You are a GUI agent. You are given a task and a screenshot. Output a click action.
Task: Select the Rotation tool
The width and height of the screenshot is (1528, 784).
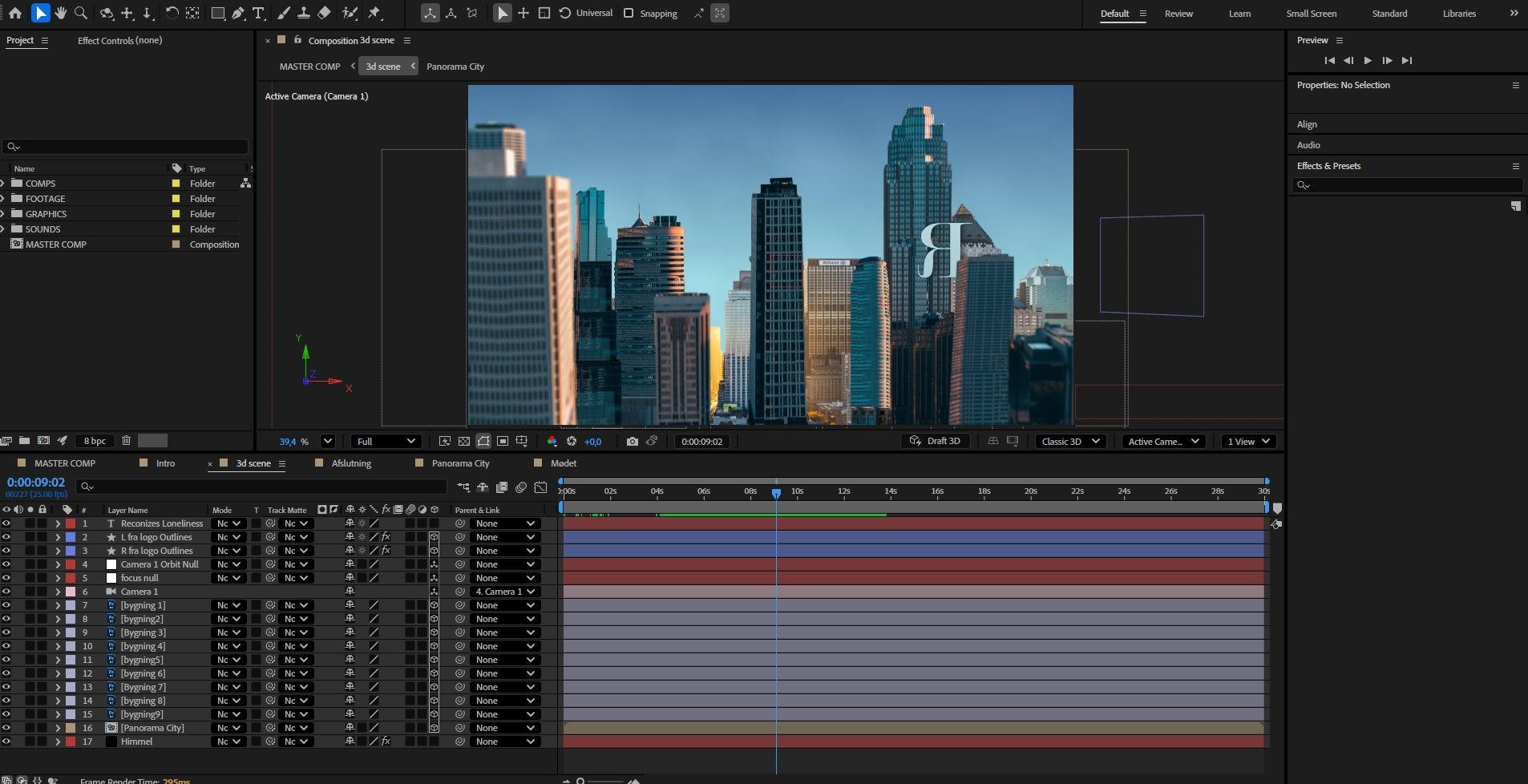(172, 13)
